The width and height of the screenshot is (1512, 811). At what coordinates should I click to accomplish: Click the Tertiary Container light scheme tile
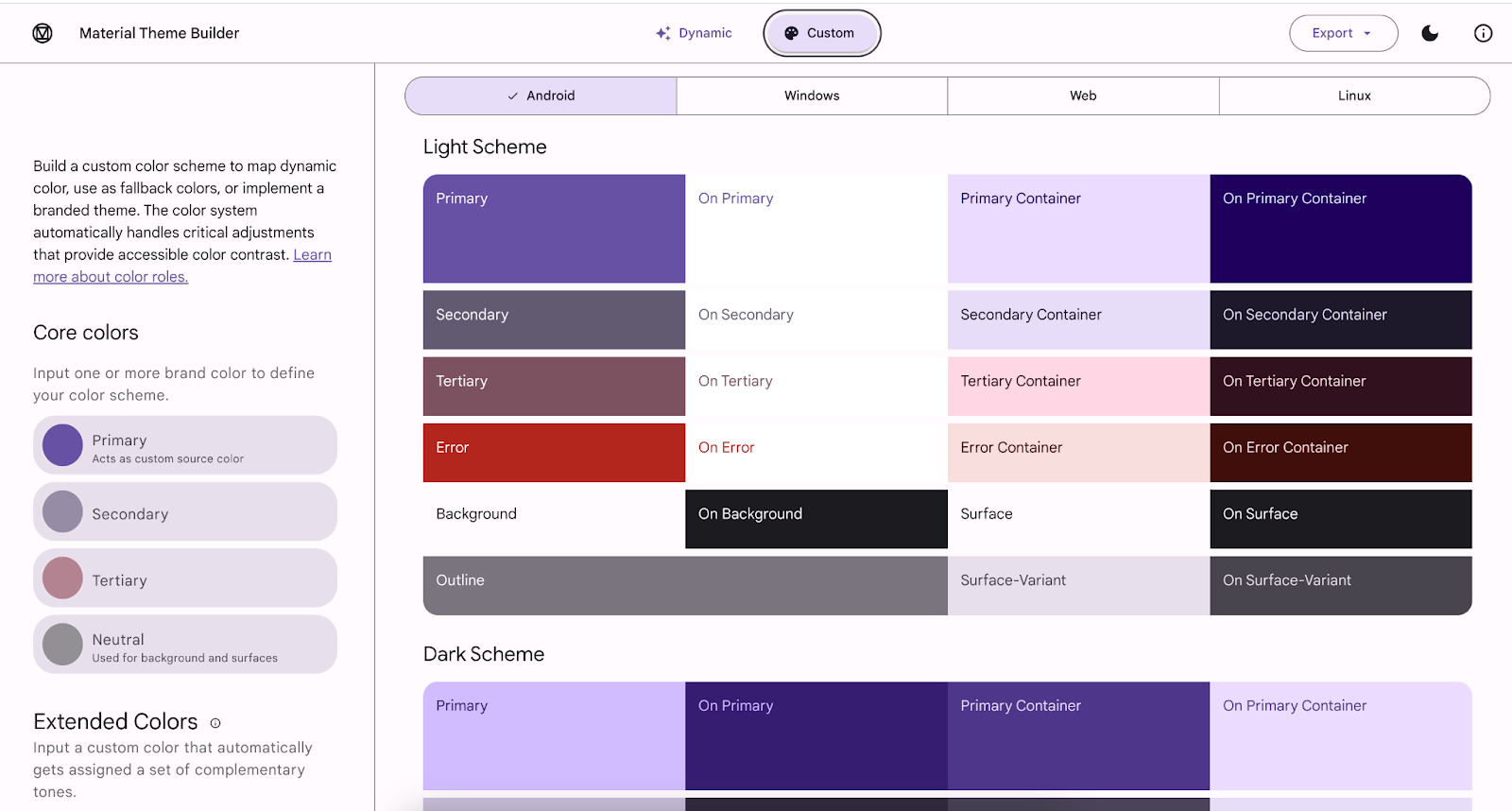[1078, 387]
